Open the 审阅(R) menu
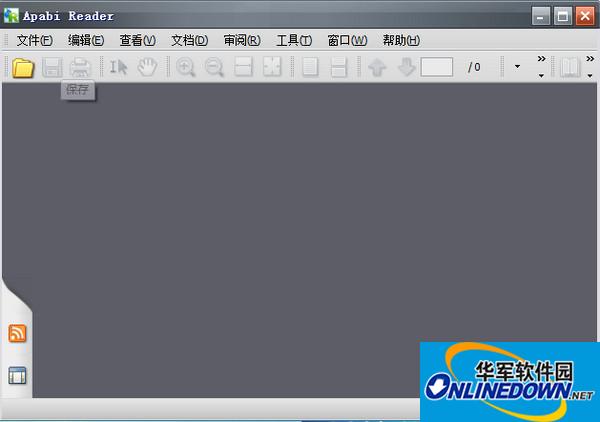Image resolution: width=600 pixels, height=422 pixels. 242,40
